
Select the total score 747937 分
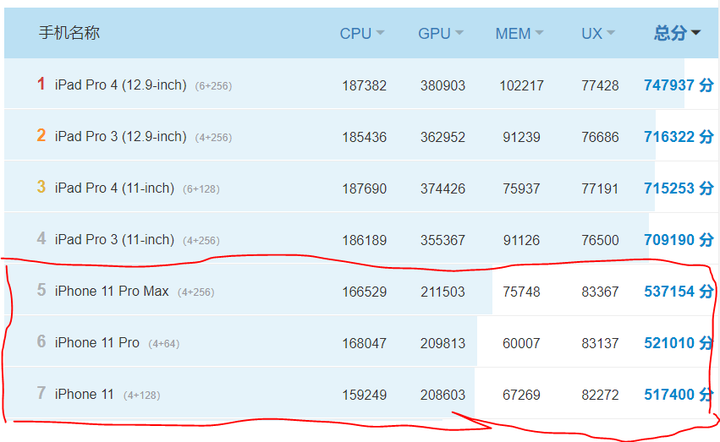[679, 85]
